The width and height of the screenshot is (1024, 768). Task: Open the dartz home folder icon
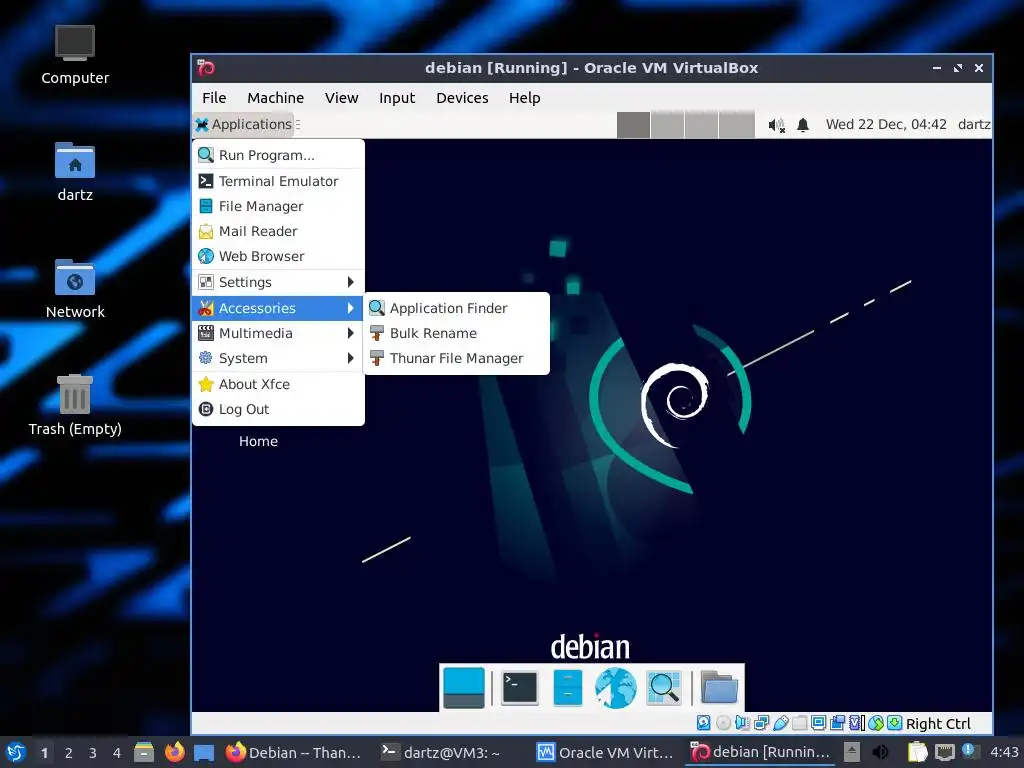(75, 172)
